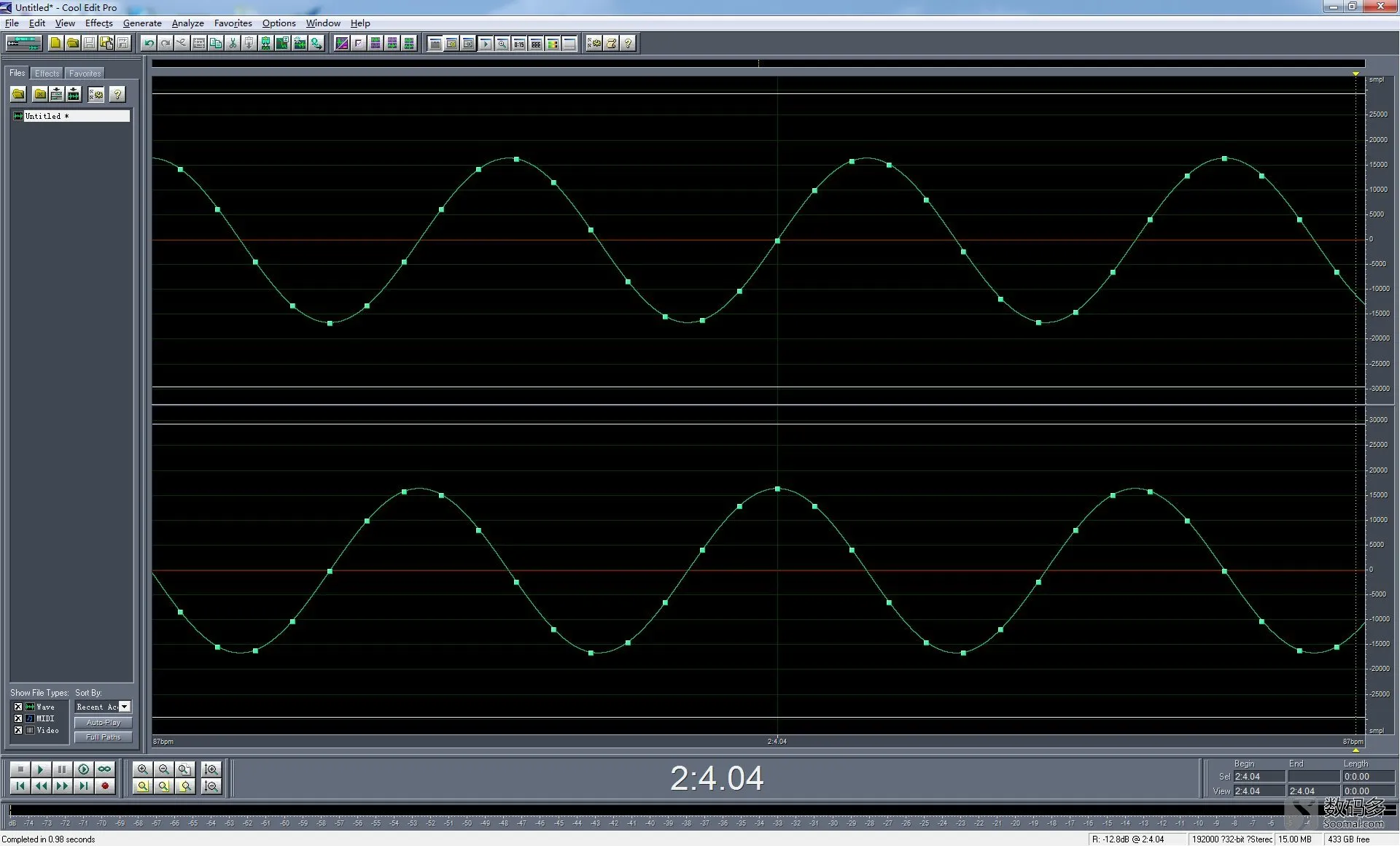Switch to multitrack view via waveform toggle icon
The image size is (1400, 846).
point(23,43)
